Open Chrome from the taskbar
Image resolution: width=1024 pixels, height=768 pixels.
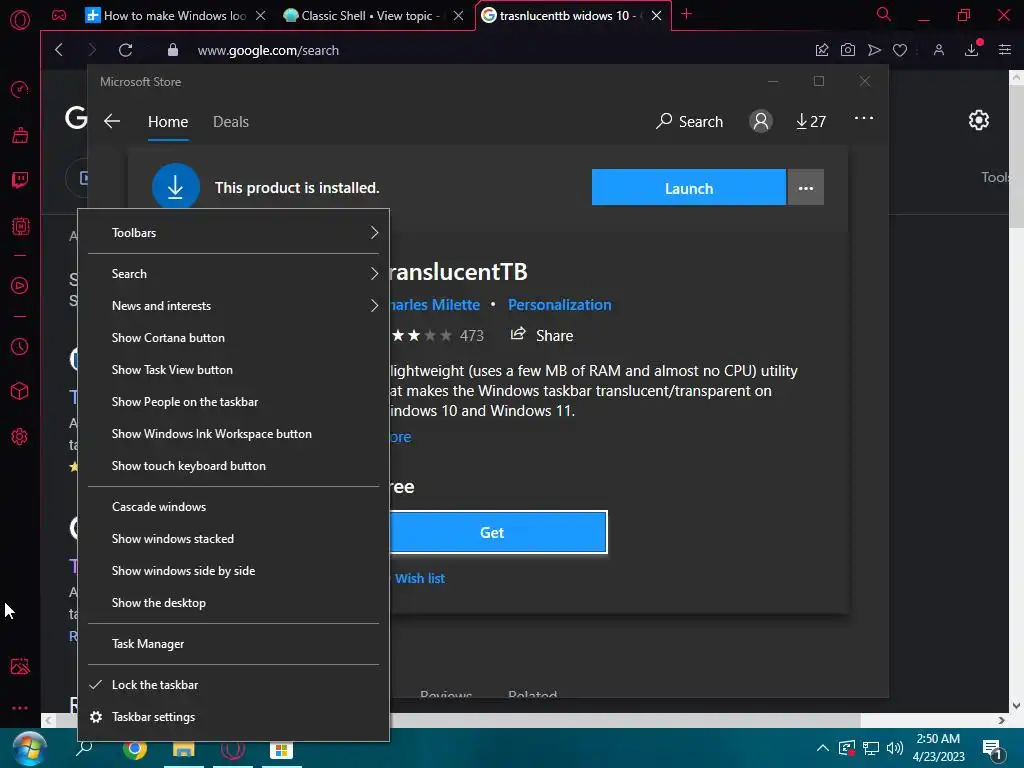135,750
